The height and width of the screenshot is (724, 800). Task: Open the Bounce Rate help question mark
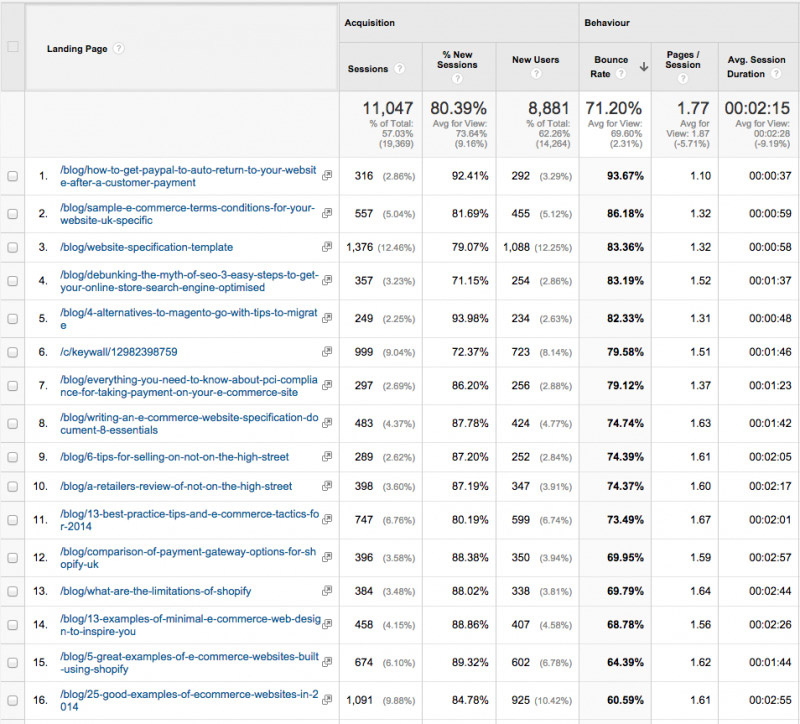coord(621,73)
